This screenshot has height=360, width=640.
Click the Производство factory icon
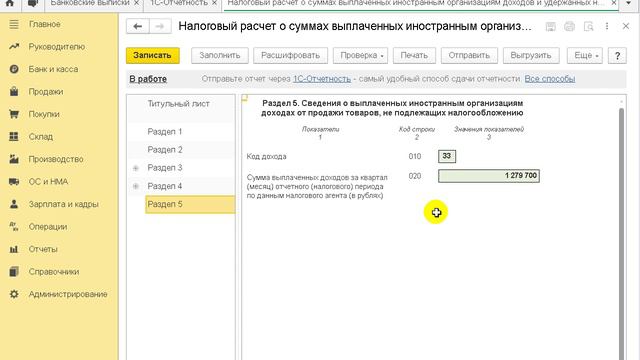[x=14, y=159]
